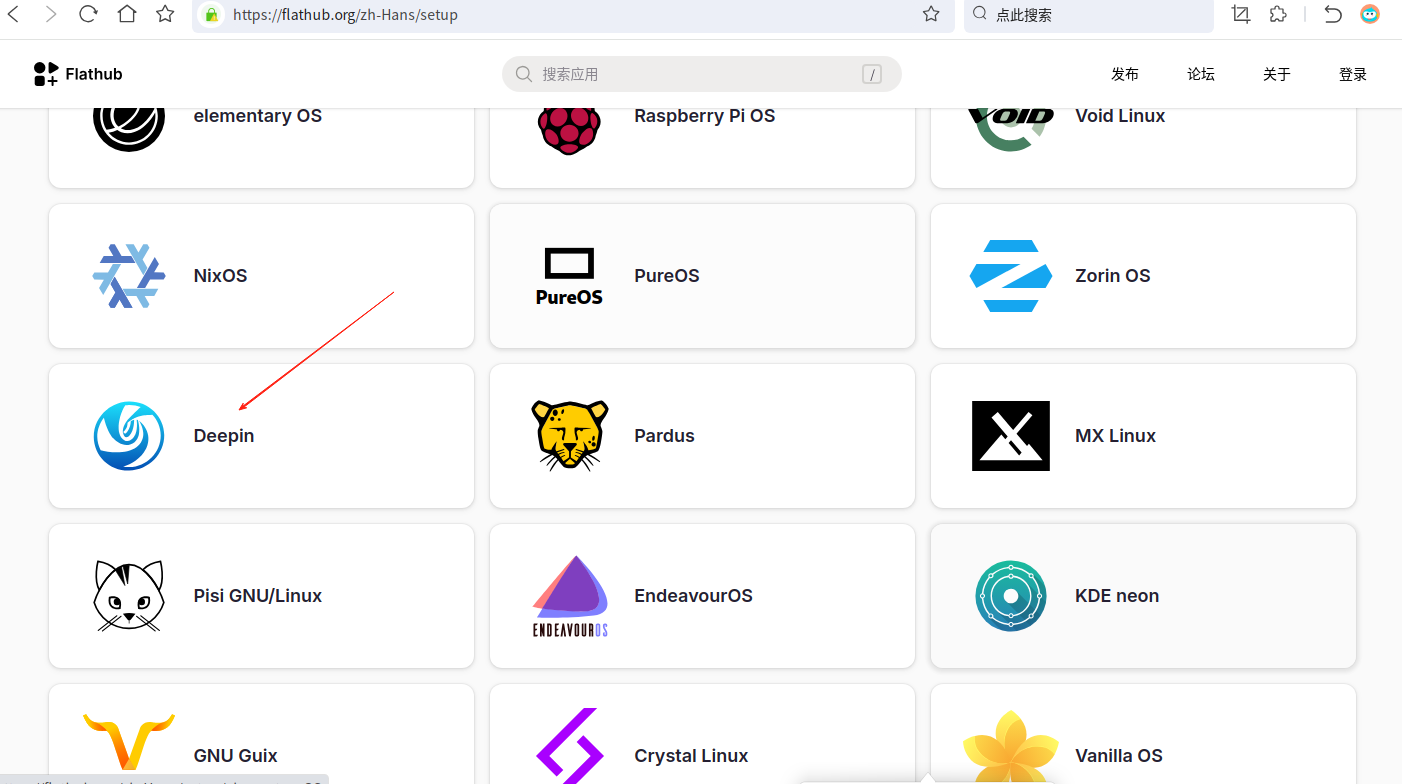Go to browser home page
Viewport: 1402px width, 784px height.
click(x=127, y=14)
